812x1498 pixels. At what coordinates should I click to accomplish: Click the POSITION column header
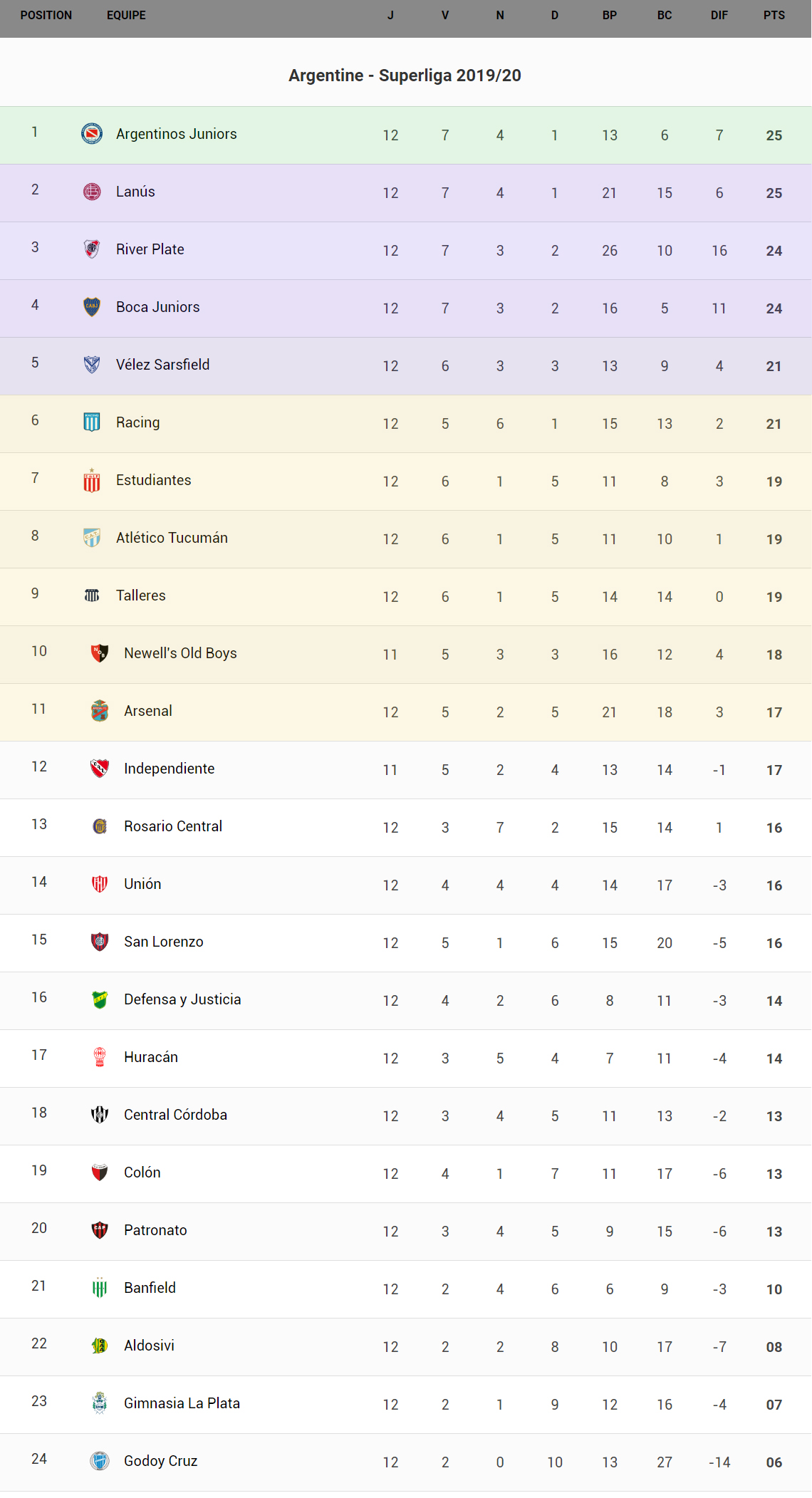46,16
